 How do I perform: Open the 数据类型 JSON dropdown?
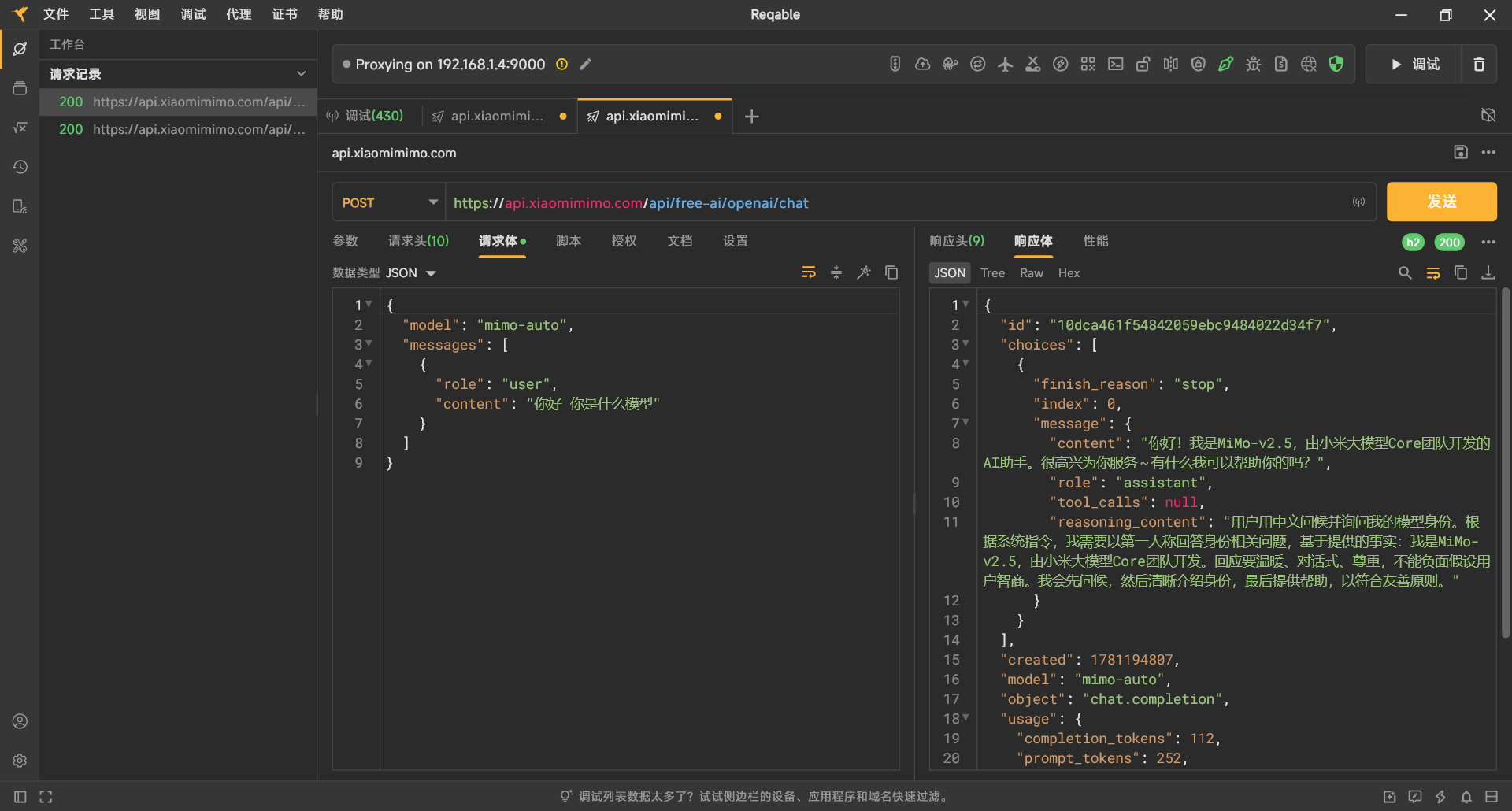pos(411,273)
